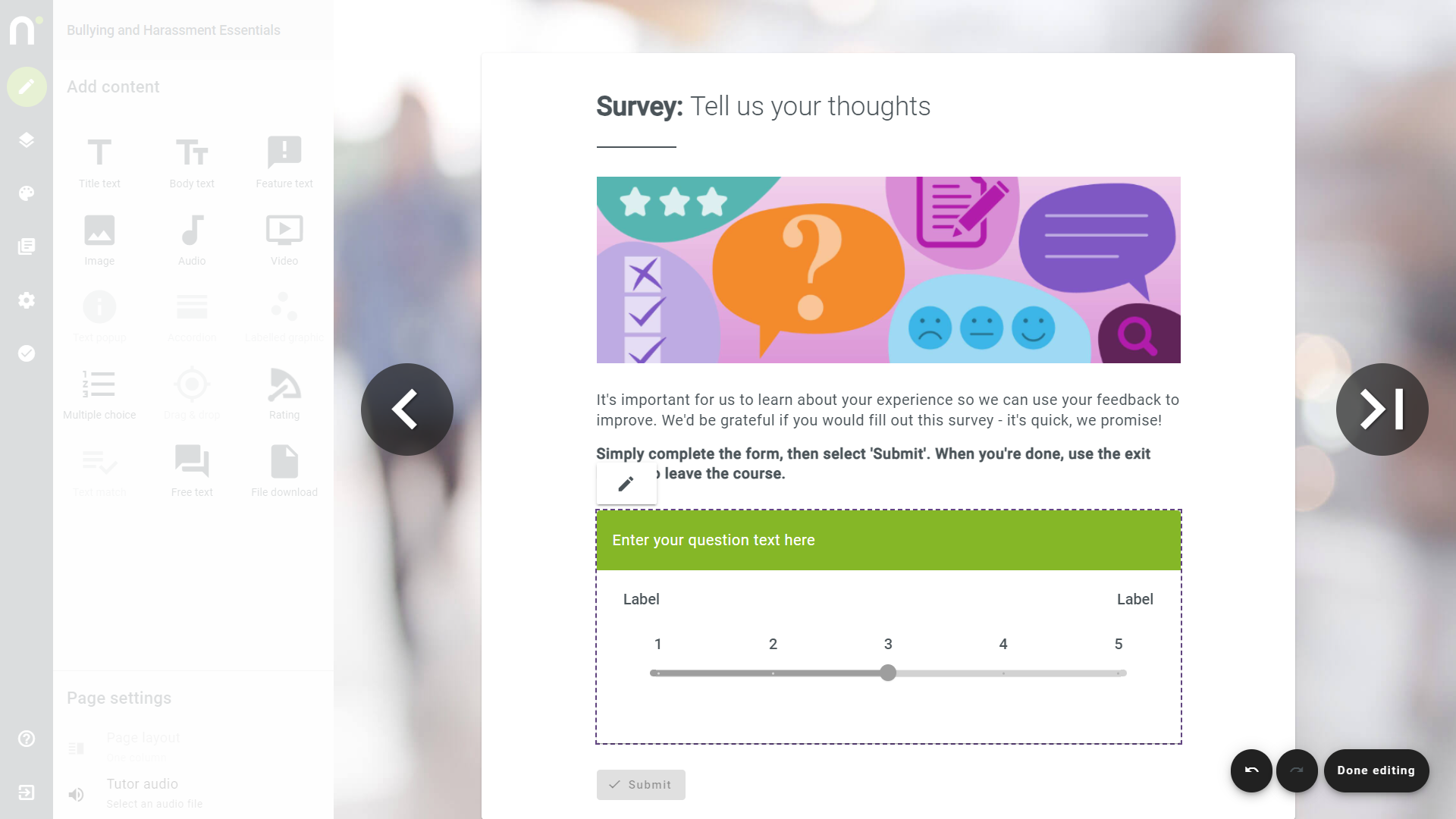The height and width of the screenshot is (819, 1456).
Task: Add a Free text block
Action: coord(192,471)
